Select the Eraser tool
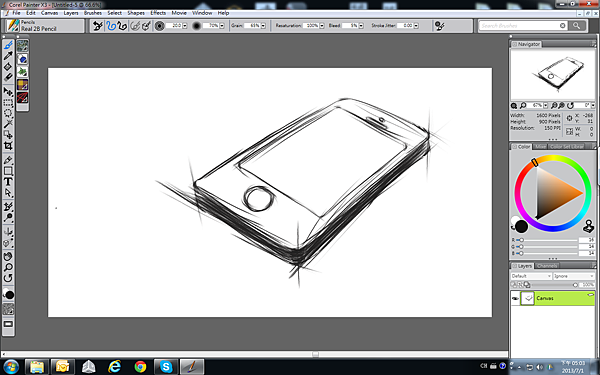The width and height of the screenshot is (600, 375). click(x=8, y=77)
